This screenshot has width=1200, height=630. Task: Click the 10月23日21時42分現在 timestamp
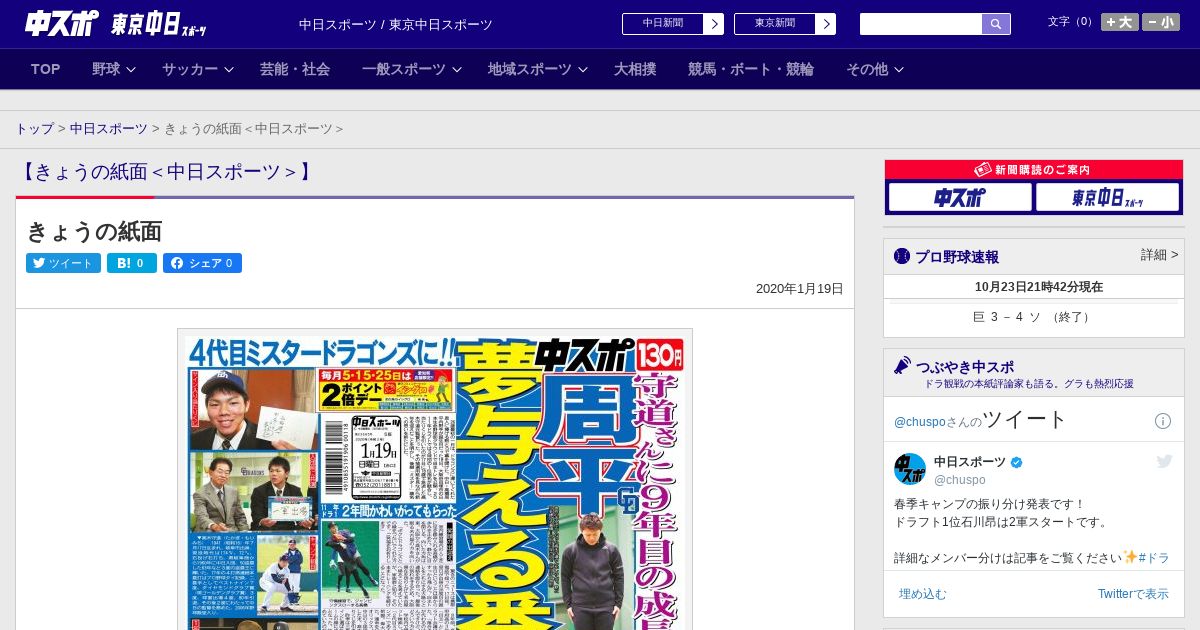point(1039,287)
